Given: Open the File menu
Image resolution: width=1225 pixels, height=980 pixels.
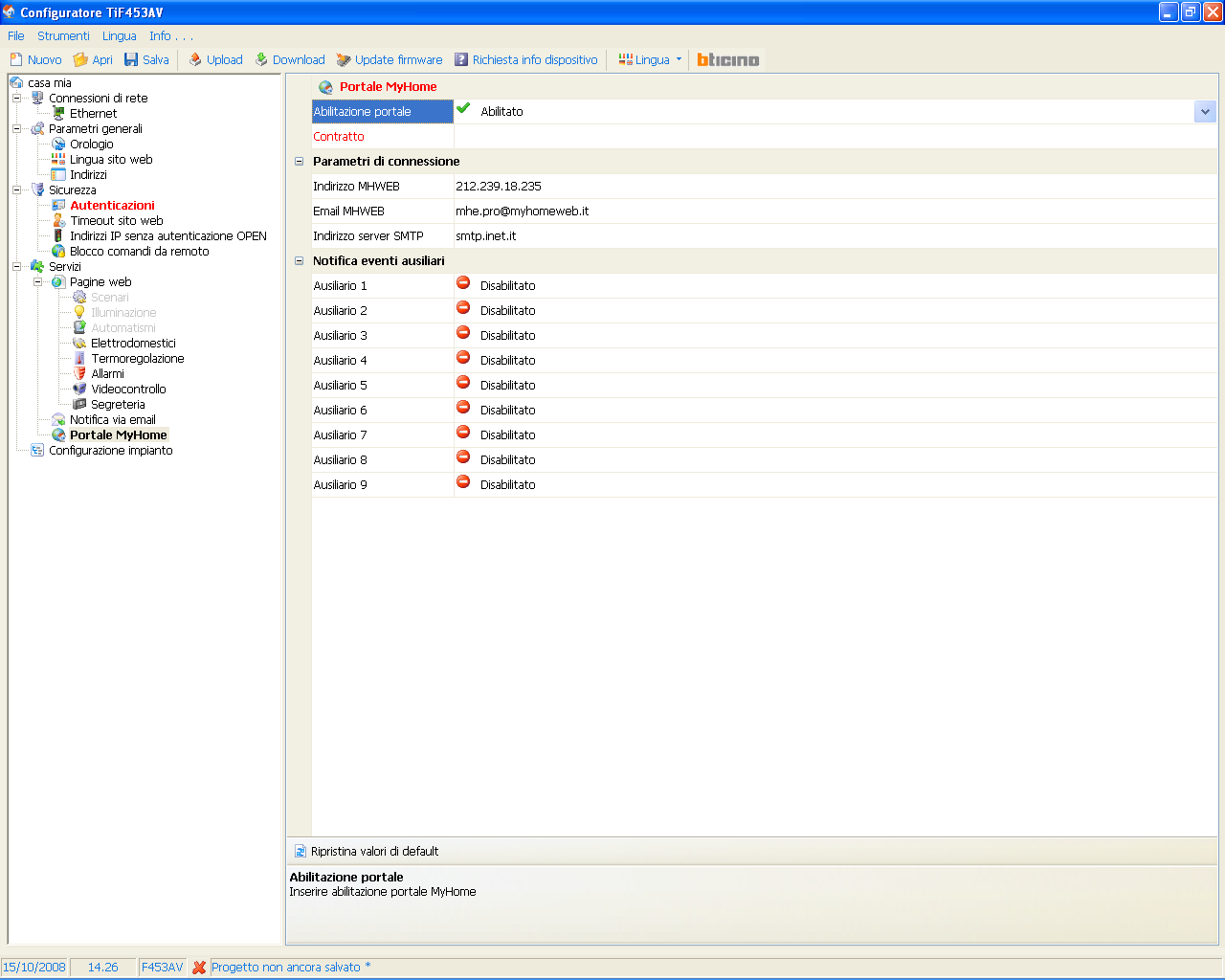Looking at the screenshot, I should [x=16, y=36].
